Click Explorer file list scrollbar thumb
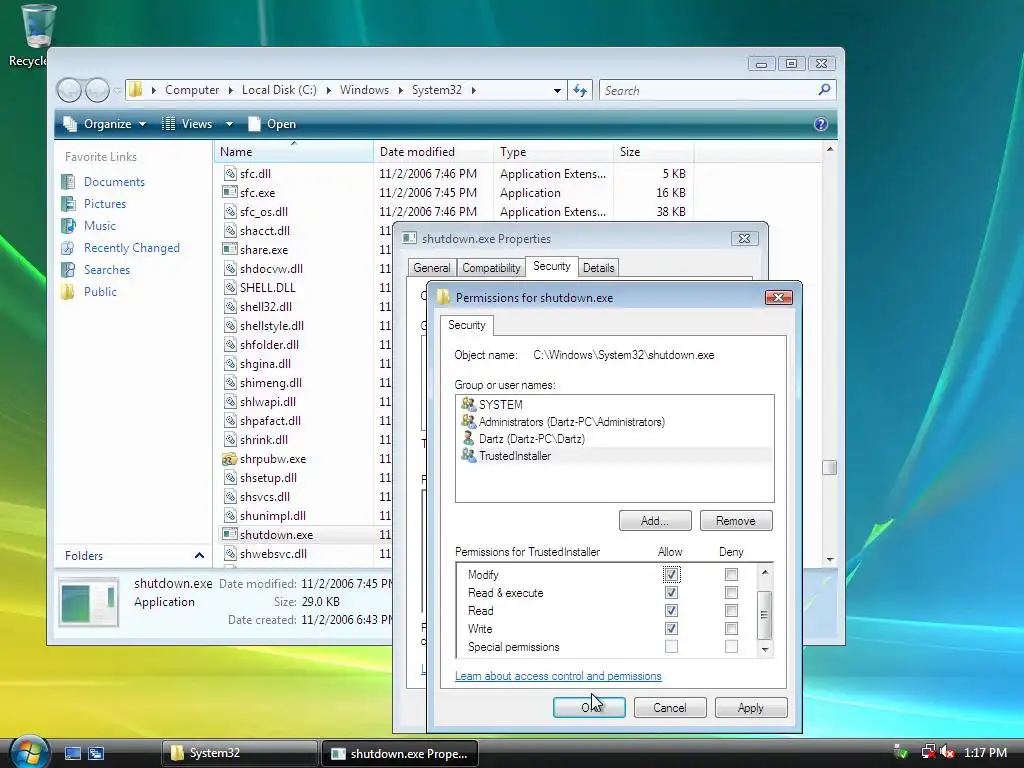1024x768 pixels. point(829,468)
